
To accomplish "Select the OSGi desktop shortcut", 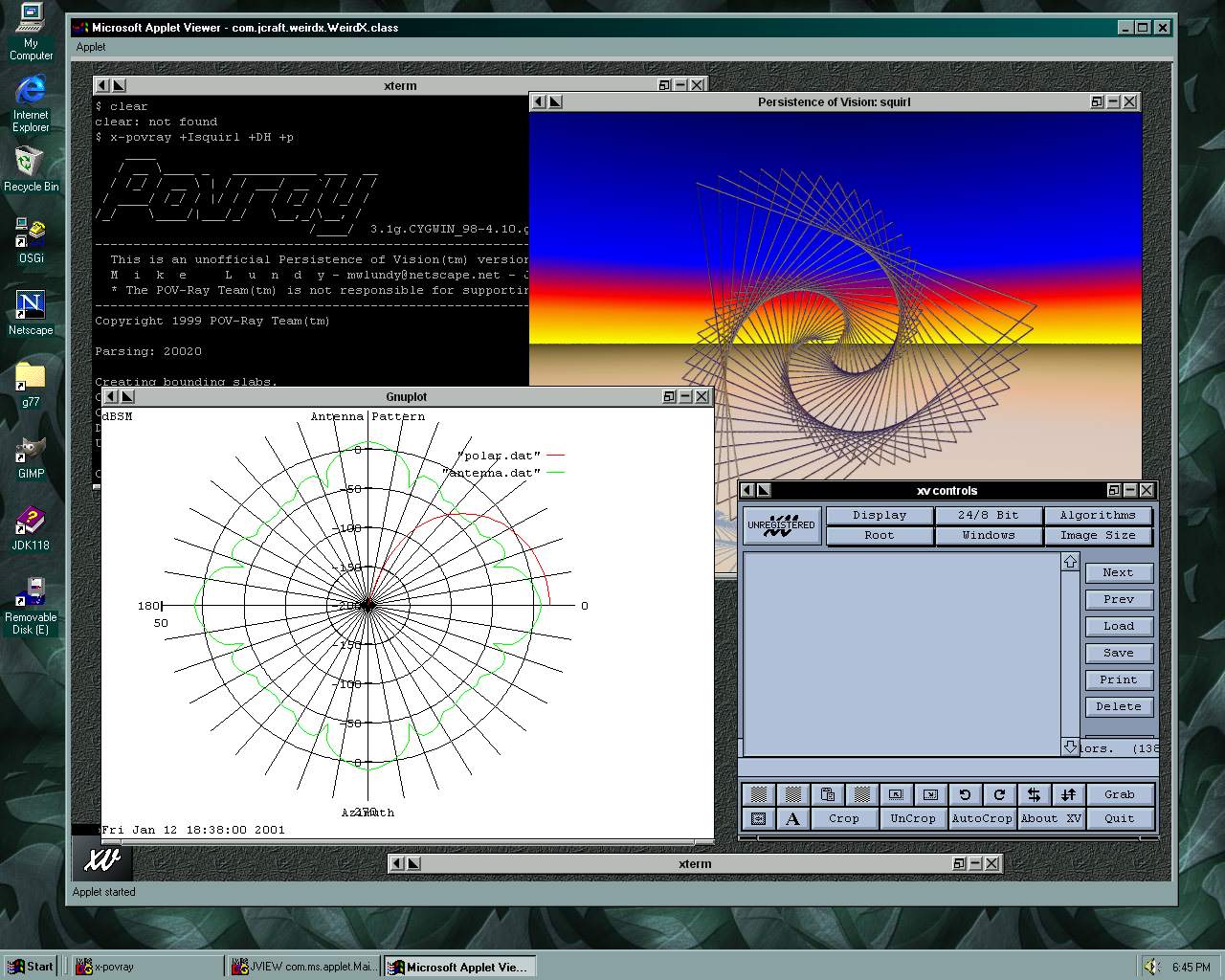I will [31, 240].
